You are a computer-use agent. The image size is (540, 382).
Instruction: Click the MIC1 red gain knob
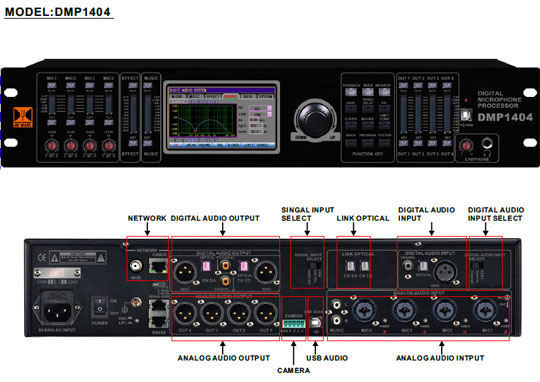pyautogui.click(x=52, y=146)
